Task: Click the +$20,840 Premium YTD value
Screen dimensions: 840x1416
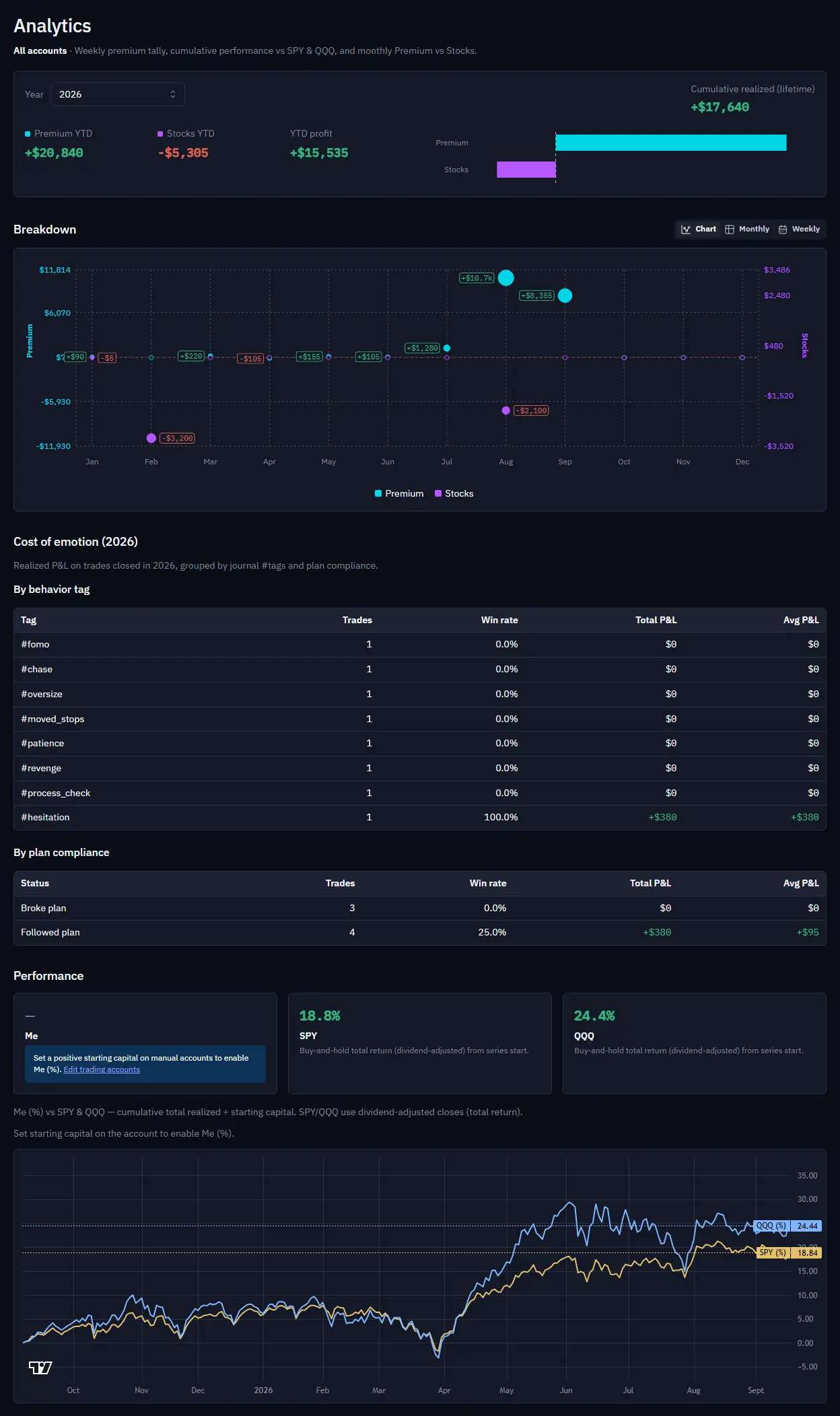Action: click(54, 153)
